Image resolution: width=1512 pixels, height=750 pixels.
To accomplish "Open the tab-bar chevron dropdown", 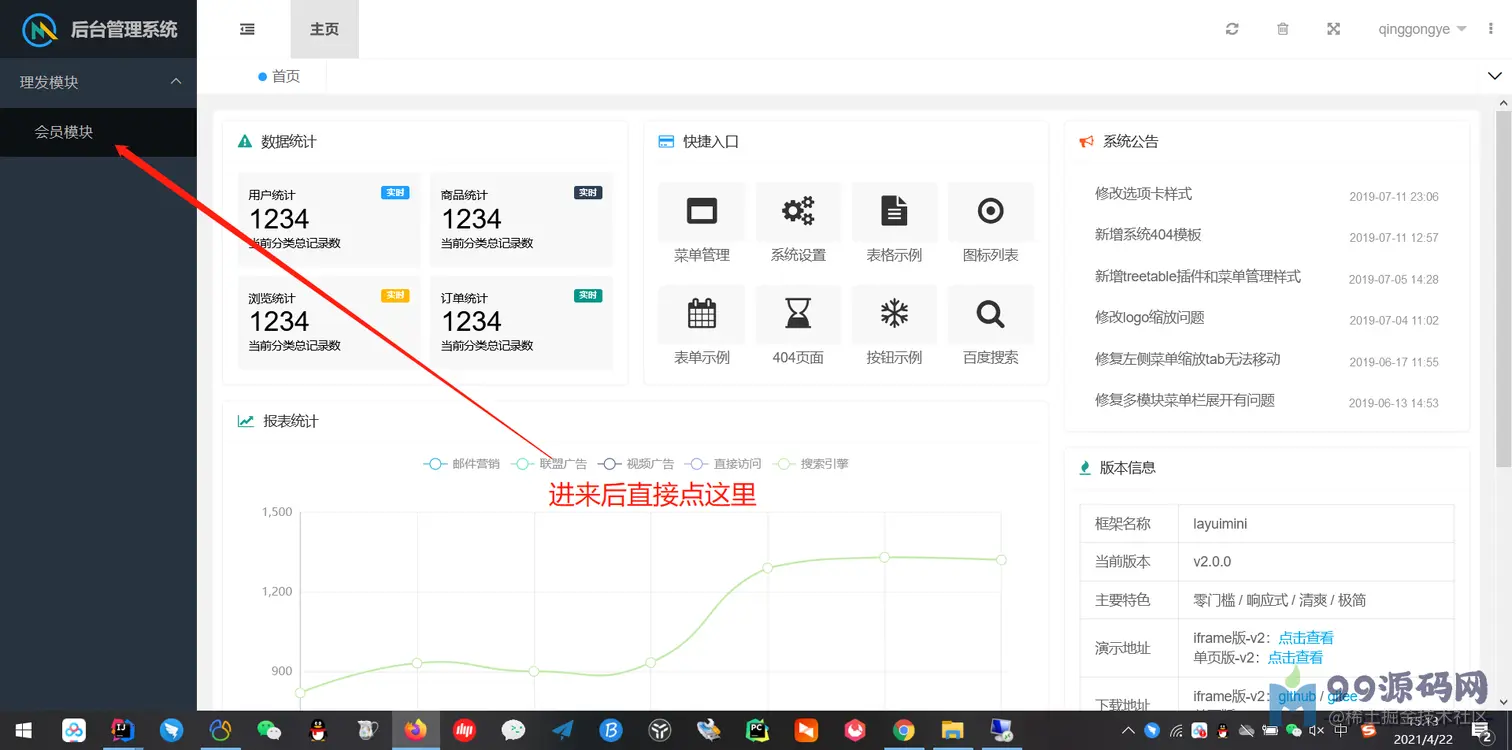I will click(x=1495, y=76).
